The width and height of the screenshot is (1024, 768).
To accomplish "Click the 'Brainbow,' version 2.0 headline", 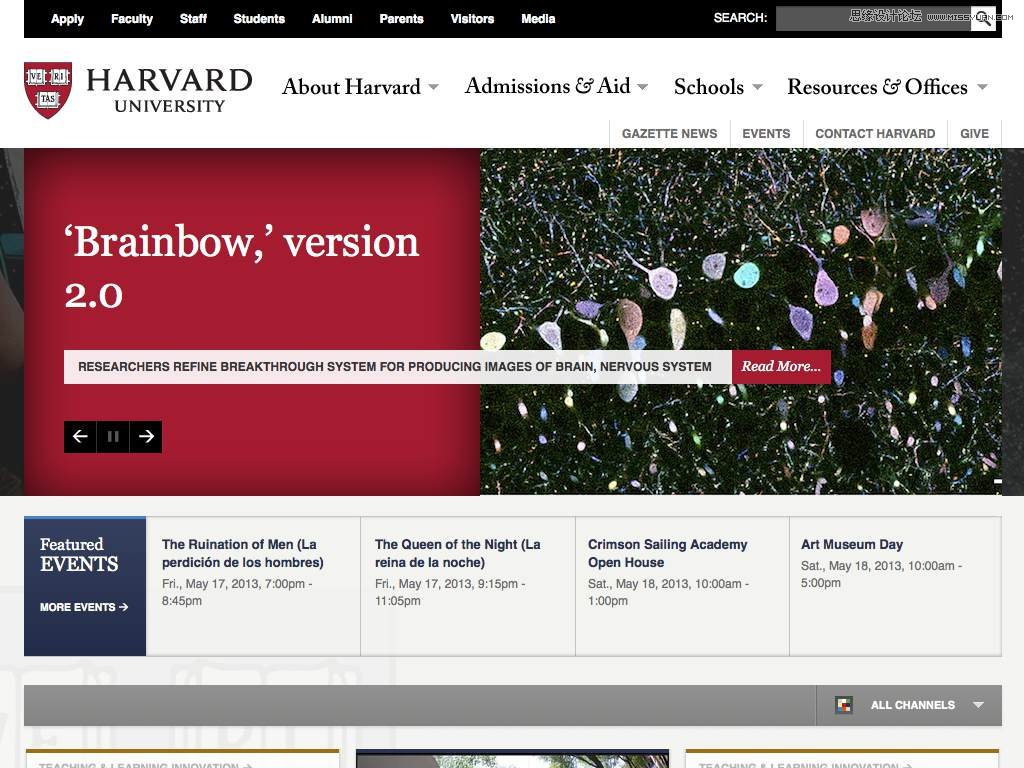I will coord(242,268).
